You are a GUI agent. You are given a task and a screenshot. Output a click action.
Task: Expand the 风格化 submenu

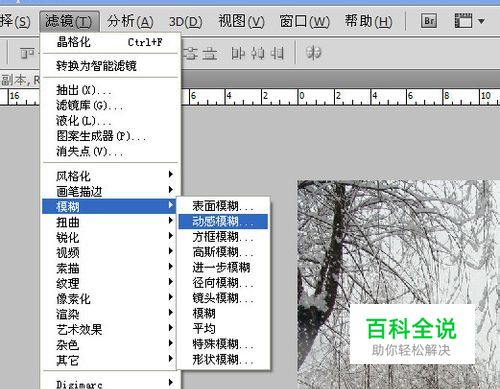[x=110, y=175]
